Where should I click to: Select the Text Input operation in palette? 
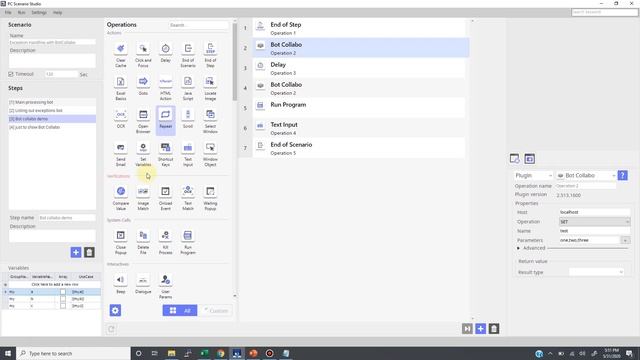(x=188, y=154)
